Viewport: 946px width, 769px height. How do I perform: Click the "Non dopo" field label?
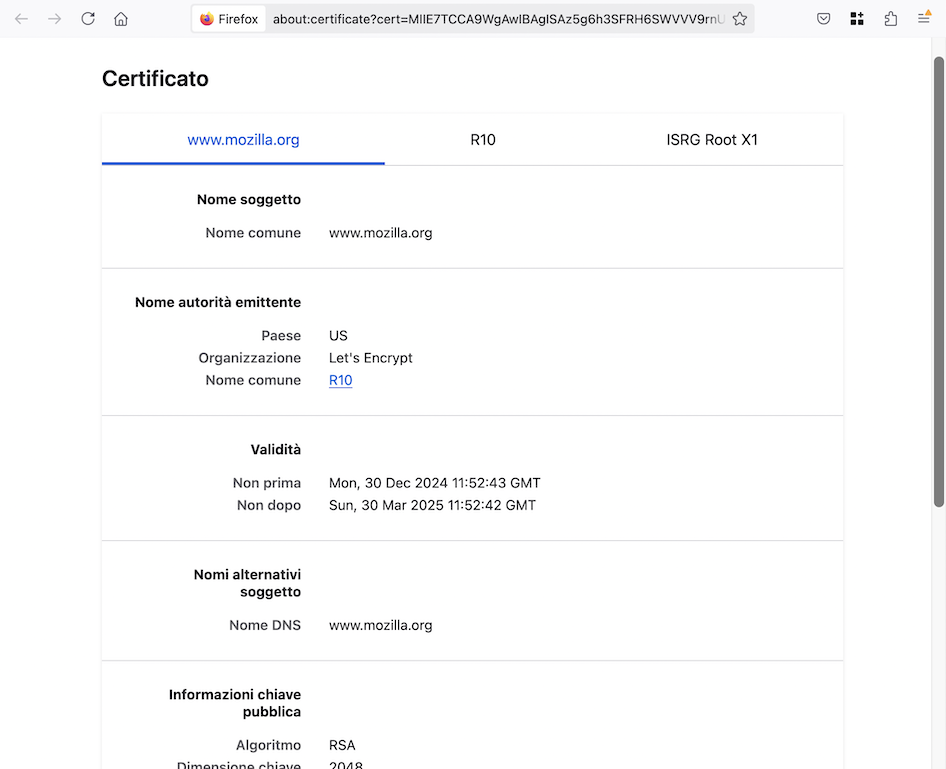(268, 505)
